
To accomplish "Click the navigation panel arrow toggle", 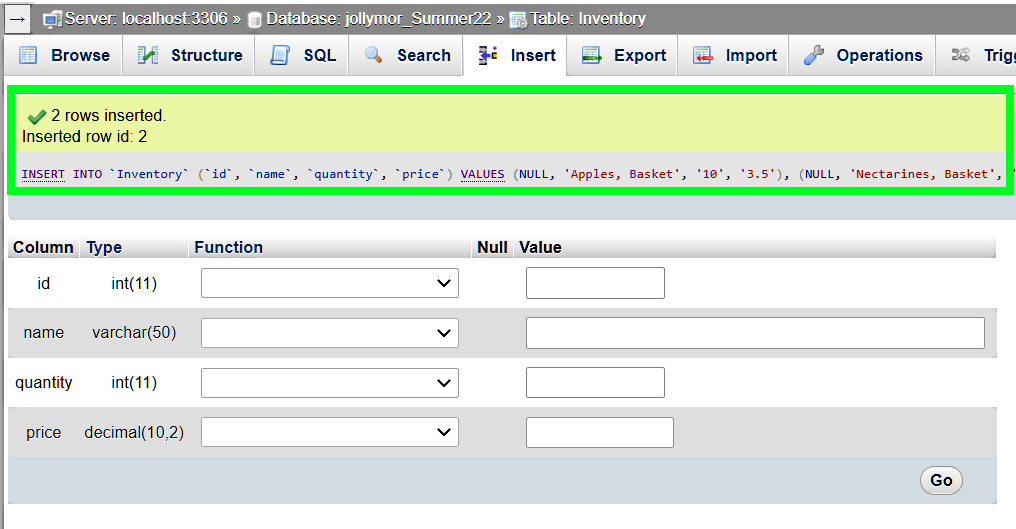I will pyautogui.click(x=17, y=18).
